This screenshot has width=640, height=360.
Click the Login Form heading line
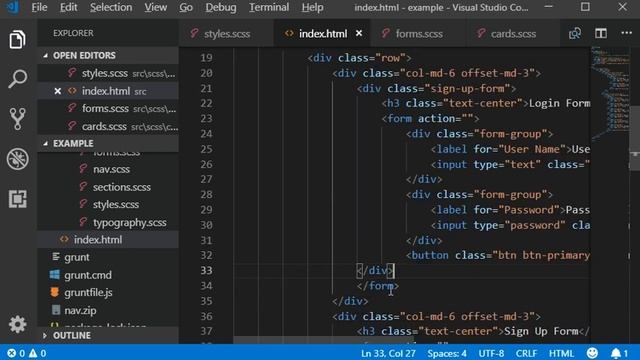tap(486, 104)
